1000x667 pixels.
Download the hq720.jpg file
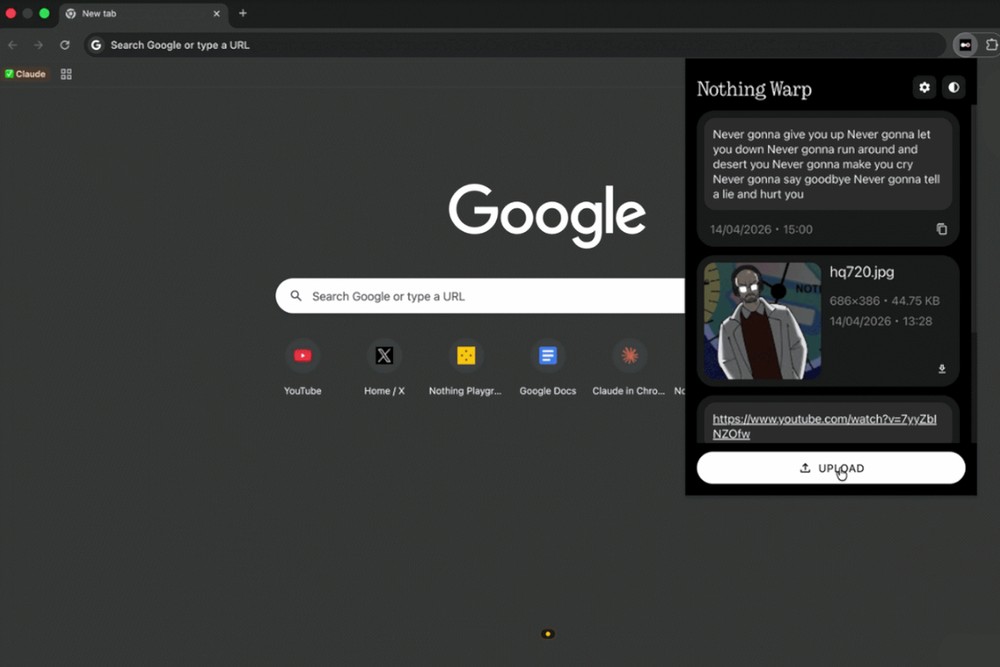[941, 369]
